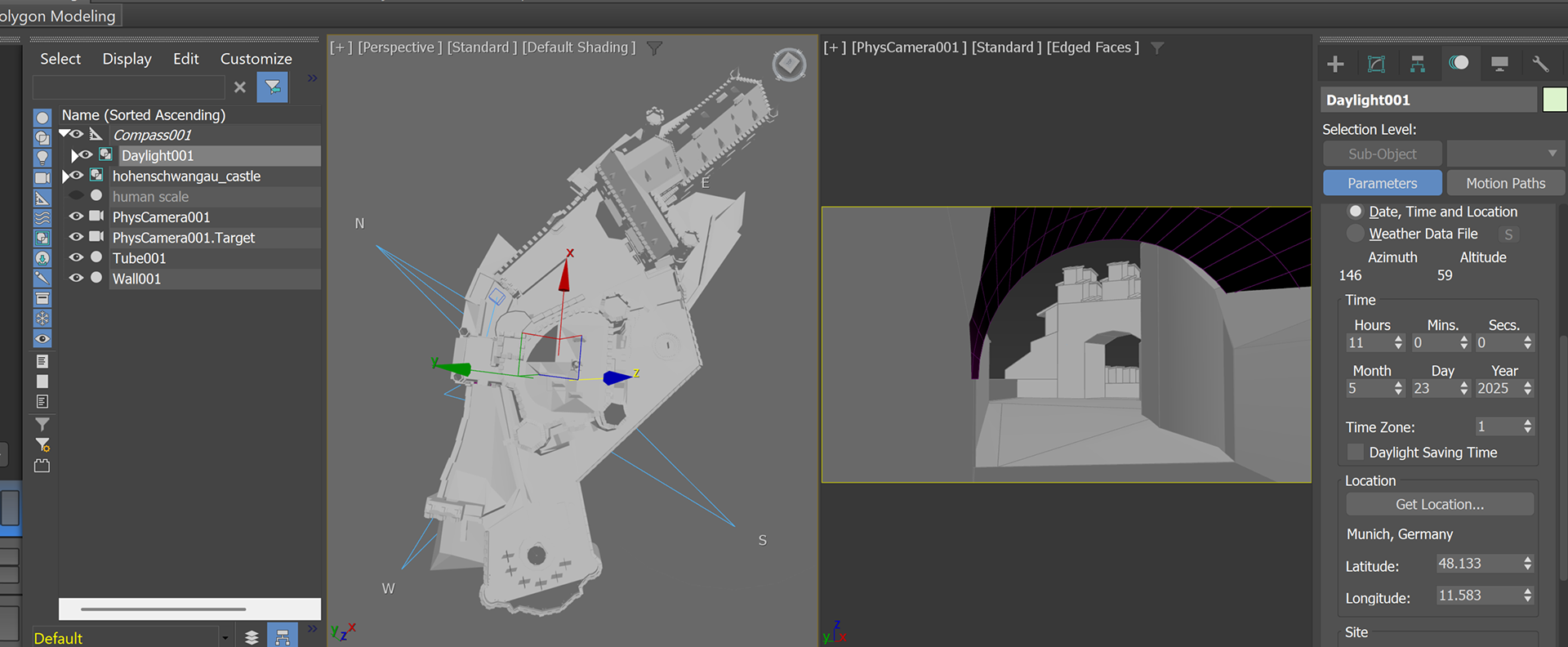Open the filter configuration funnel-gear icon
The width and height of the screenshot is (1568, 647).
pos(42,444)
